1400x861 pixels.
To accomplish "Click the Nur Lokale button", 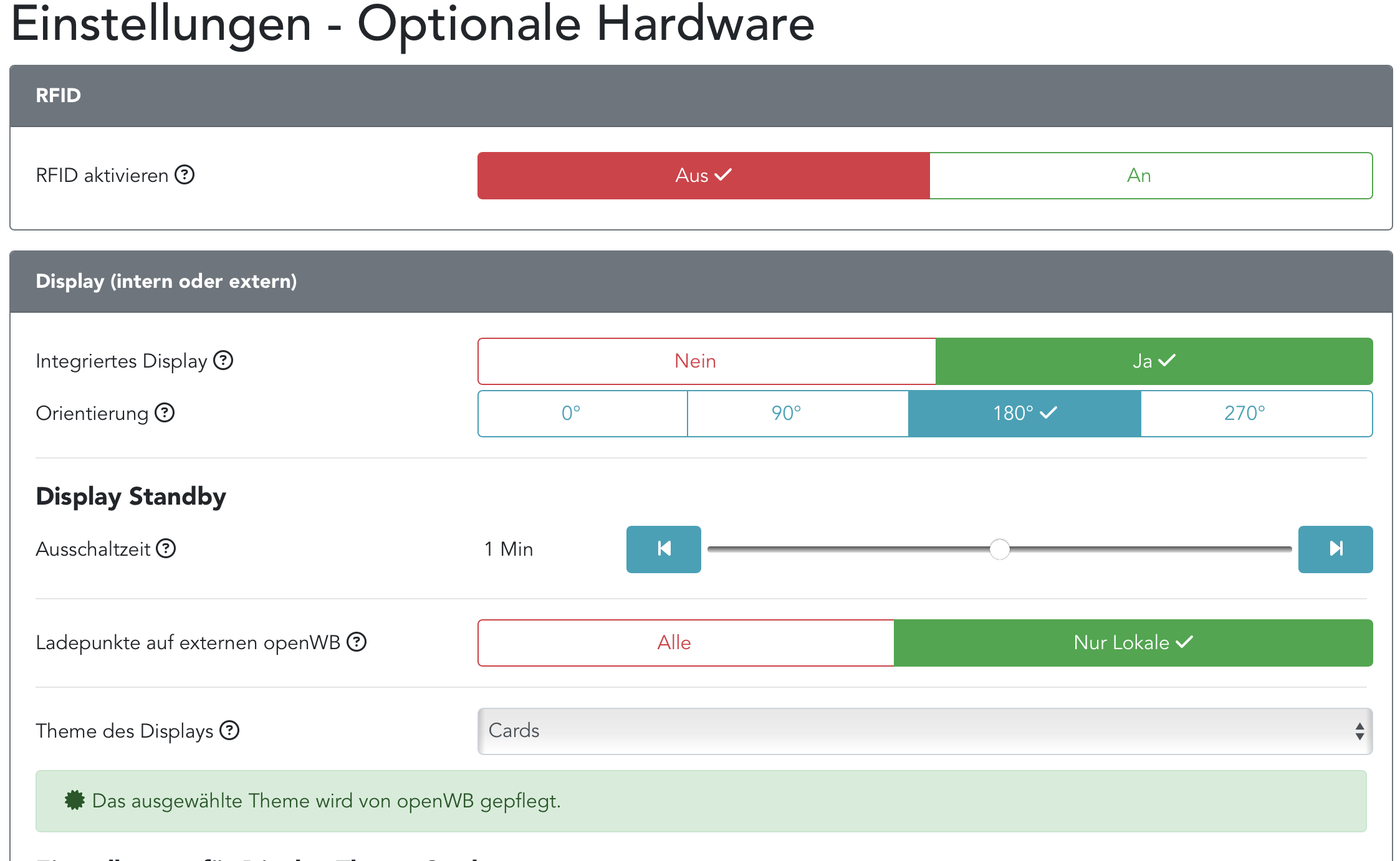I will tap(1133, 643).
